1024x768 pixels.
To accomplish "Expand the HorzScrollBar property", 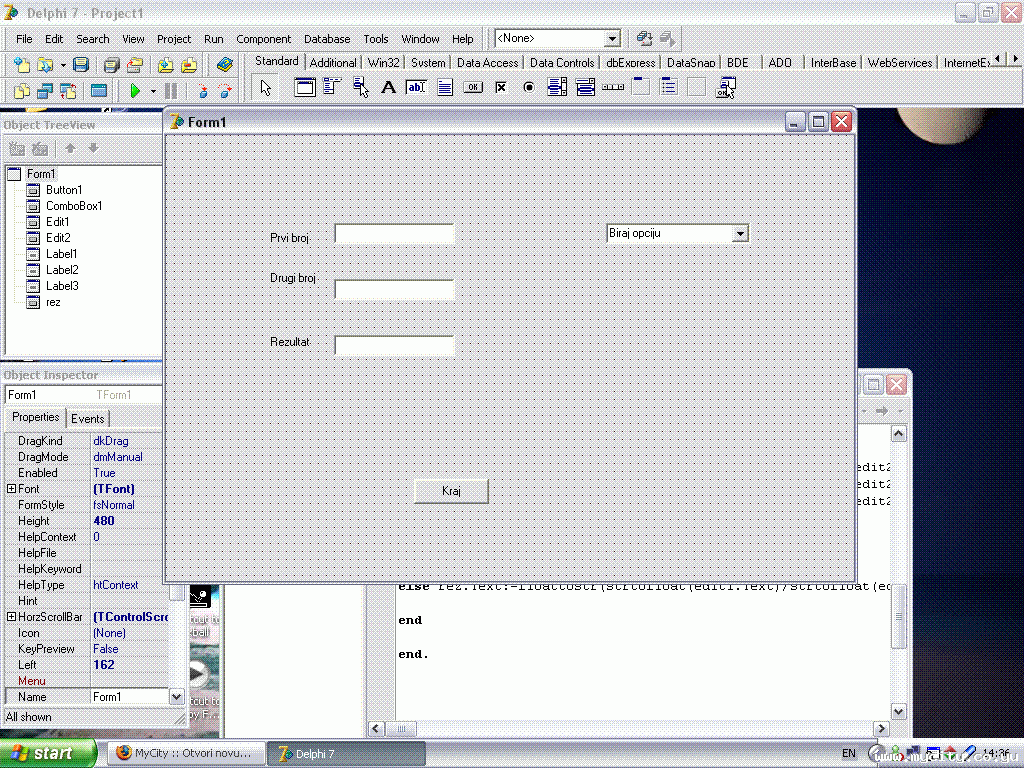I will tap(11, 616).
